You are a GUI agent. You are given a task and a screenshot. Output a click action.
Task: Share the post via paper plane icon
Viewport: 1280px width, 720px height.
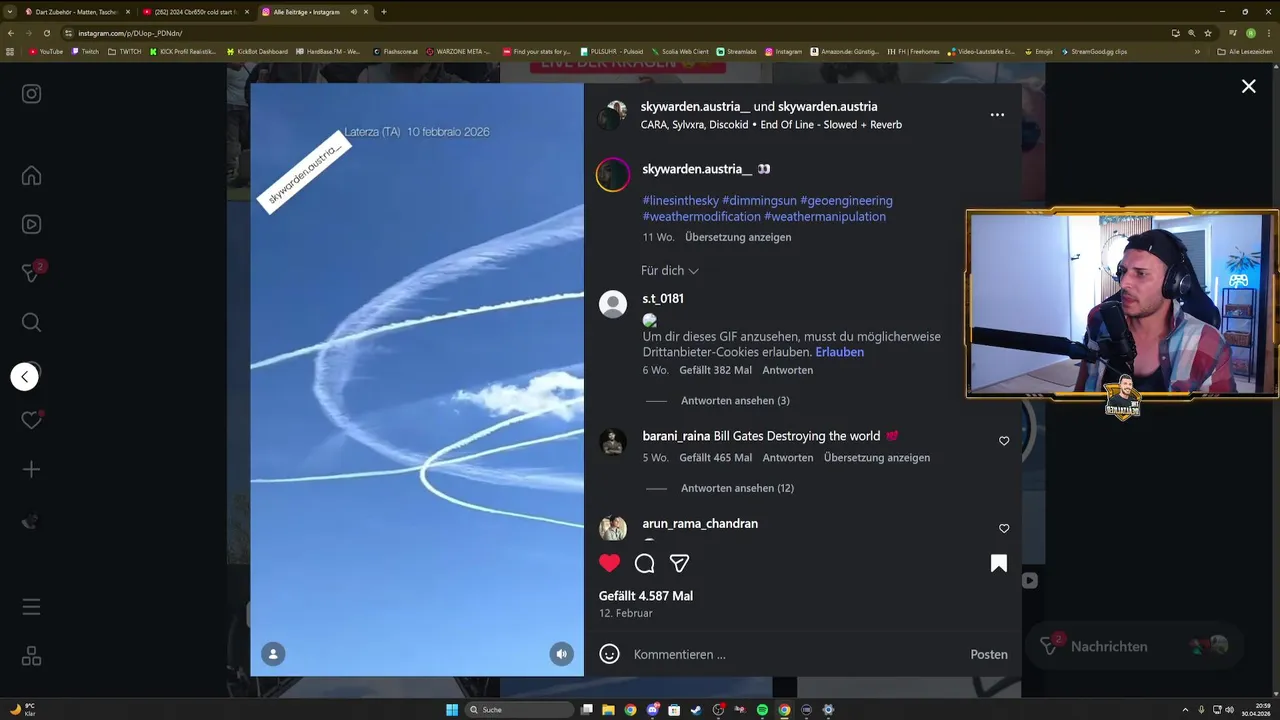pos(679,563)
